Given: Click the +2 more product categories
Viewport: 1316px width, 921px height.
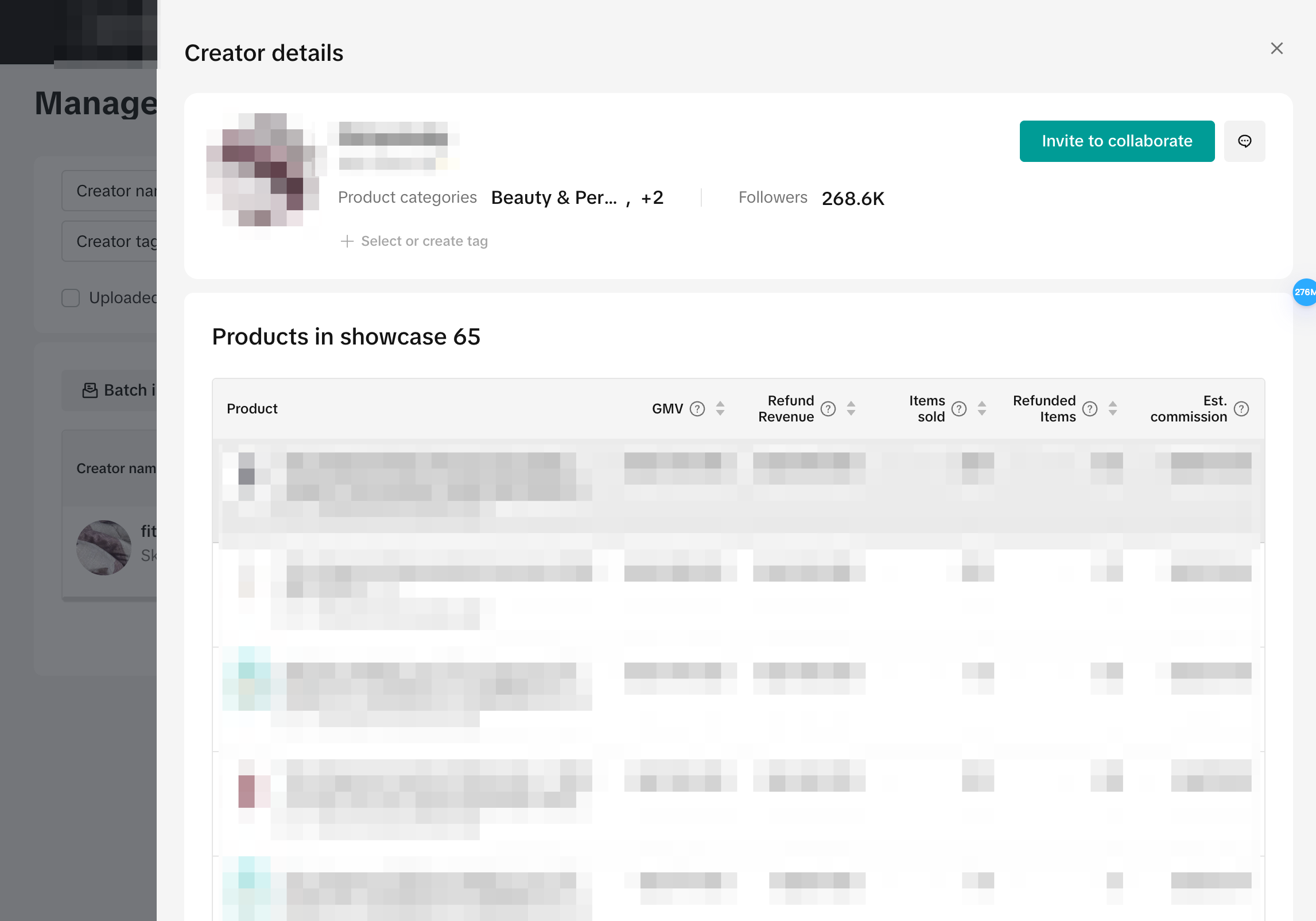Looking at the screenshot, I should [x=652, y=198].
